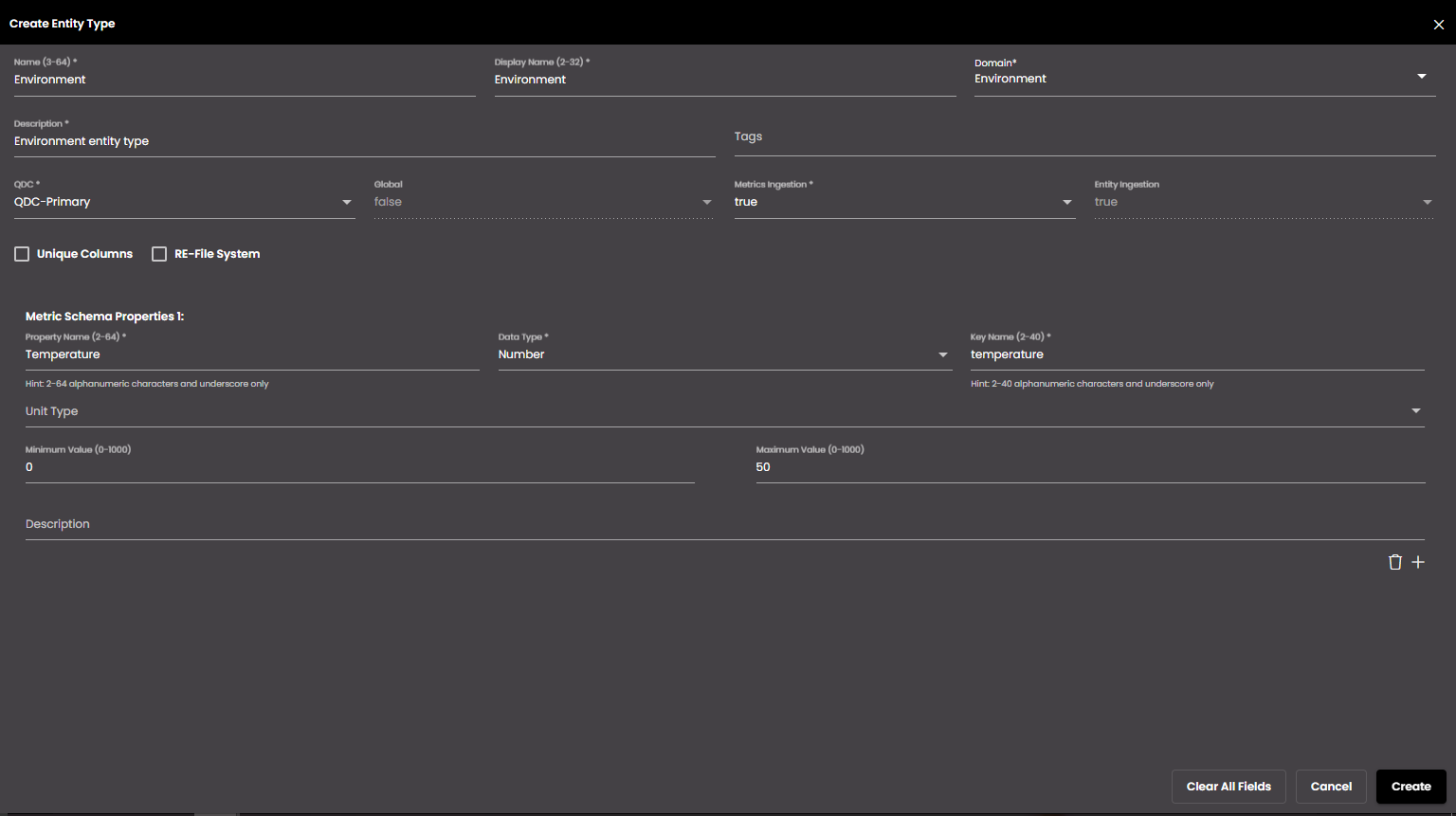1456x816 pixels.
Task: Focus the Display Name field
Action: pyautogui.click(x=725, y=80)
